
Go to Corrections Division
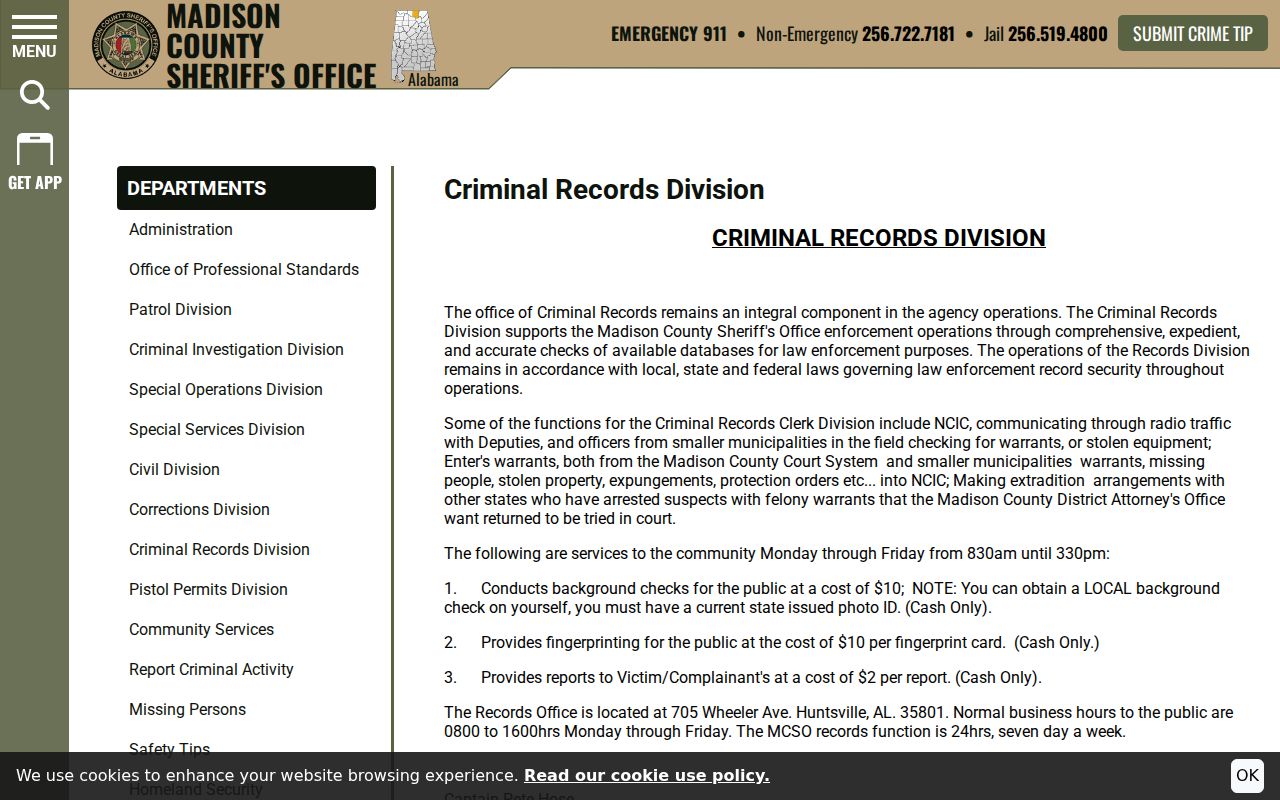tap(199, 509)
